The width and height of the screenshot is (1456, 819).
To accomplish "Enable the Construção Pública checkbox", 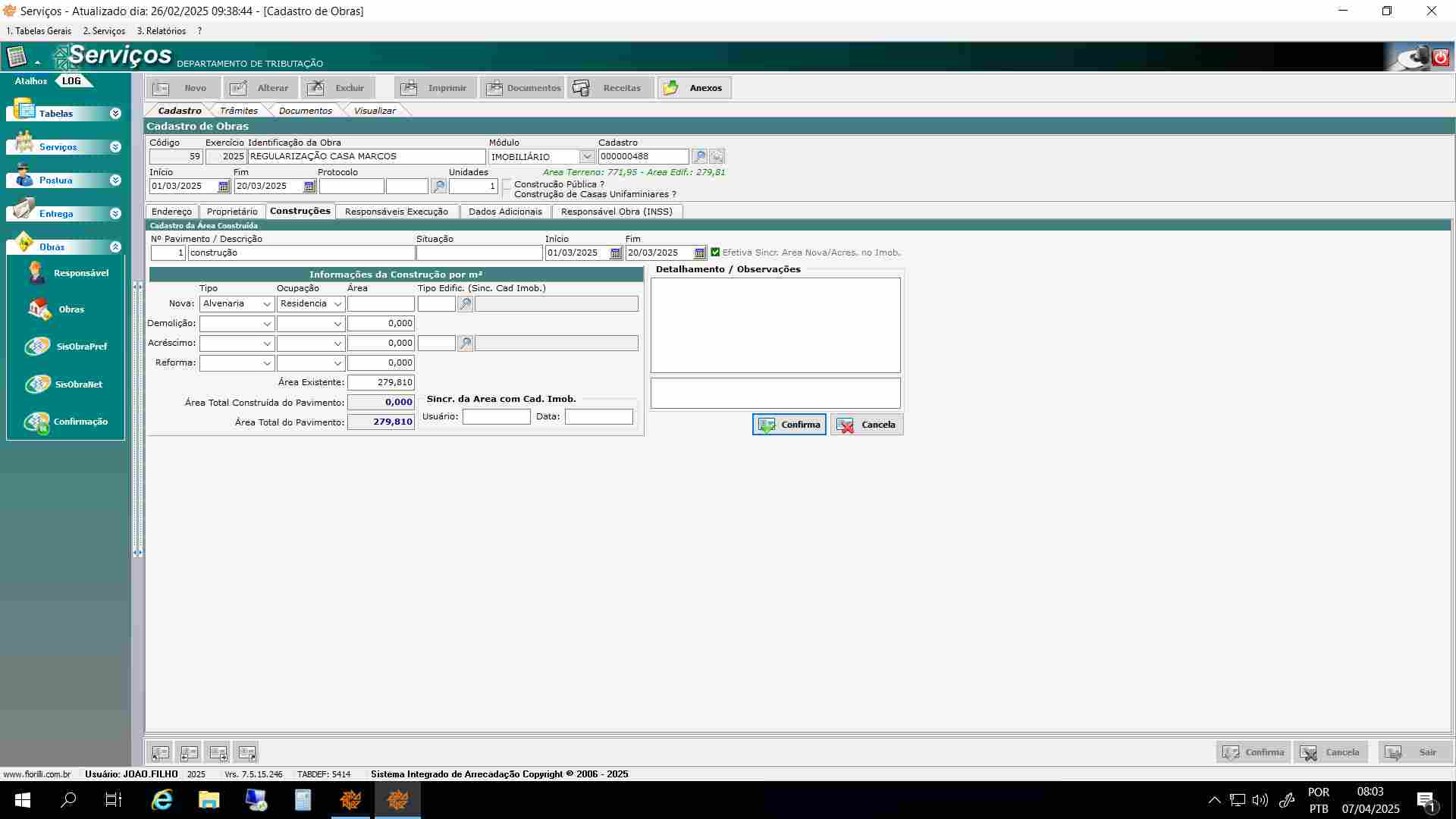I will (507, 184).
